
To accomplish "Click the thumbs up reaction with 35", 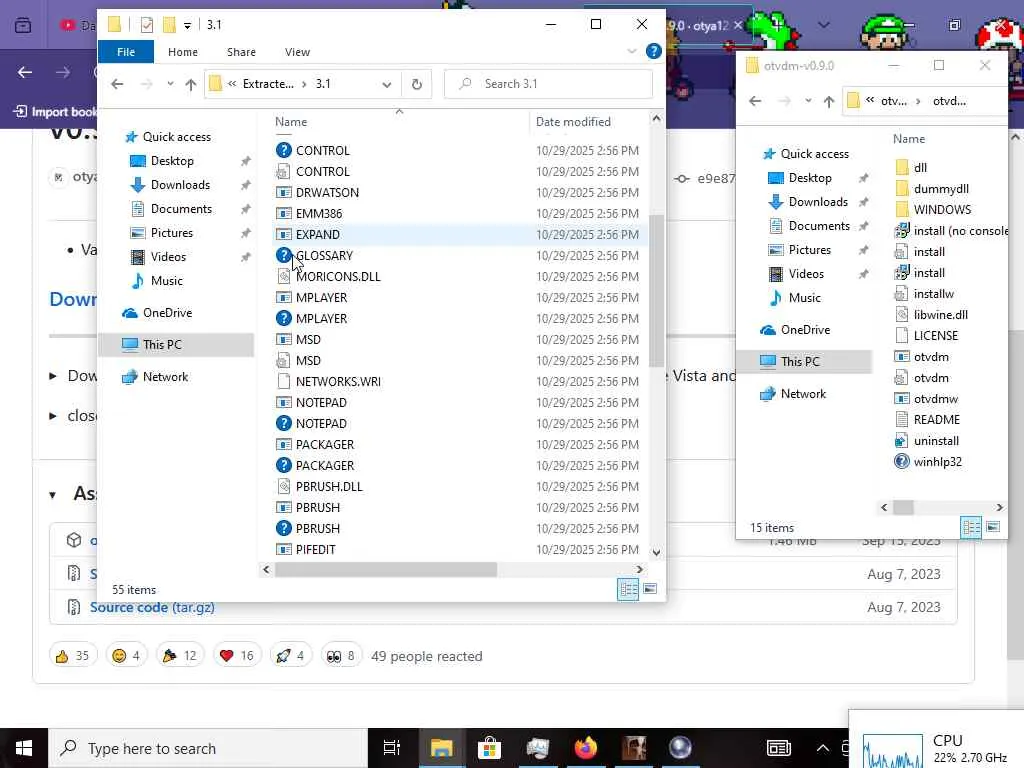I will click(x=73, y=656).
